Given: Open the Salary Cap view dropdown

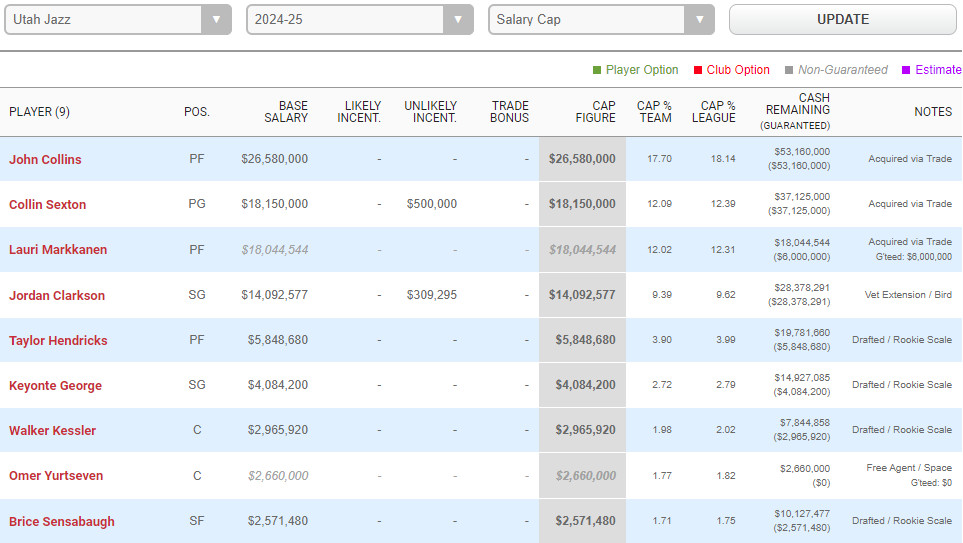Looking at the screenshot, I should [x=601, y=20].
